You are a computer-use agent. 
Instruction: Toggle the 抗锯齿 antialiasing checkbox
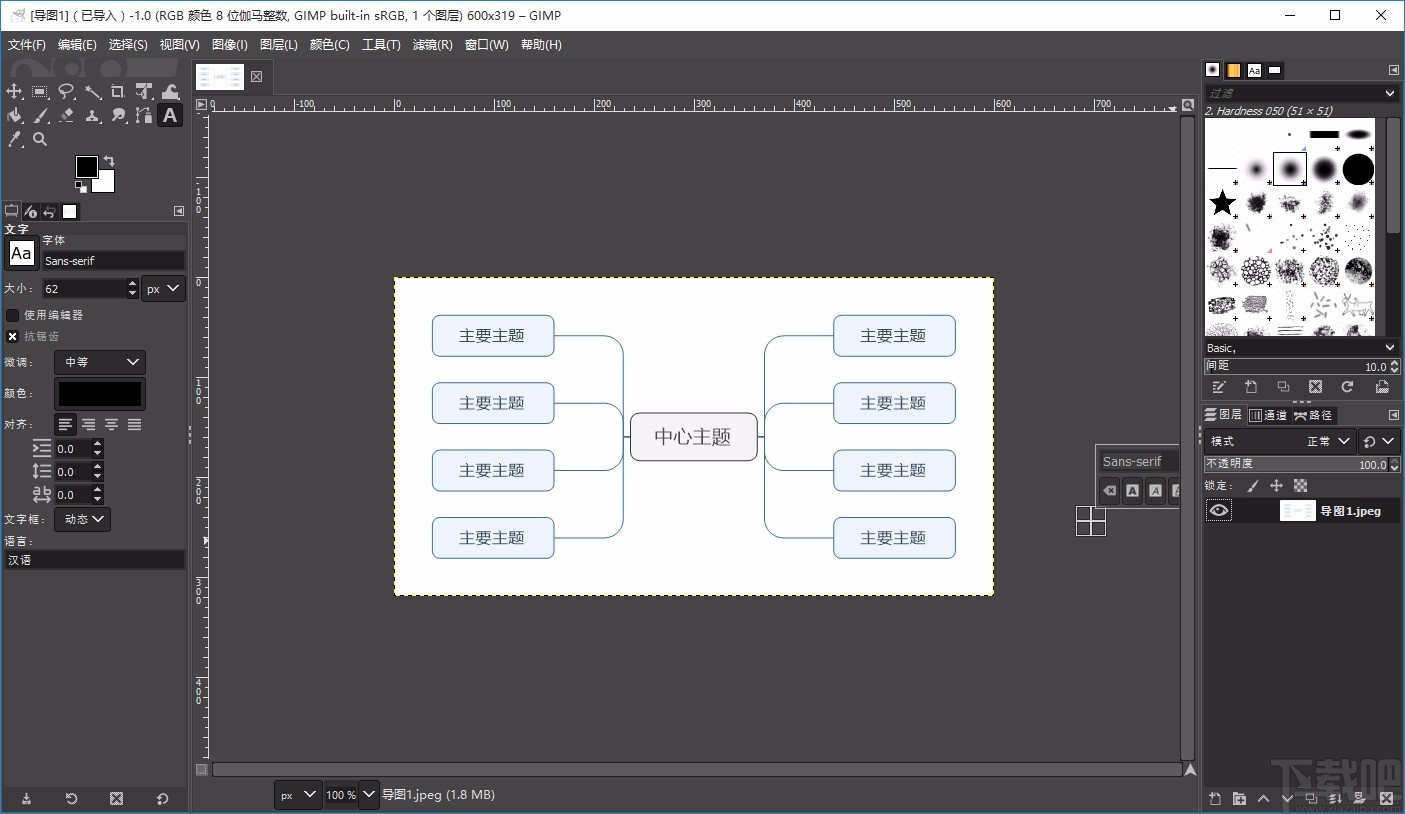pyautogui.click(x=13, y=337)
